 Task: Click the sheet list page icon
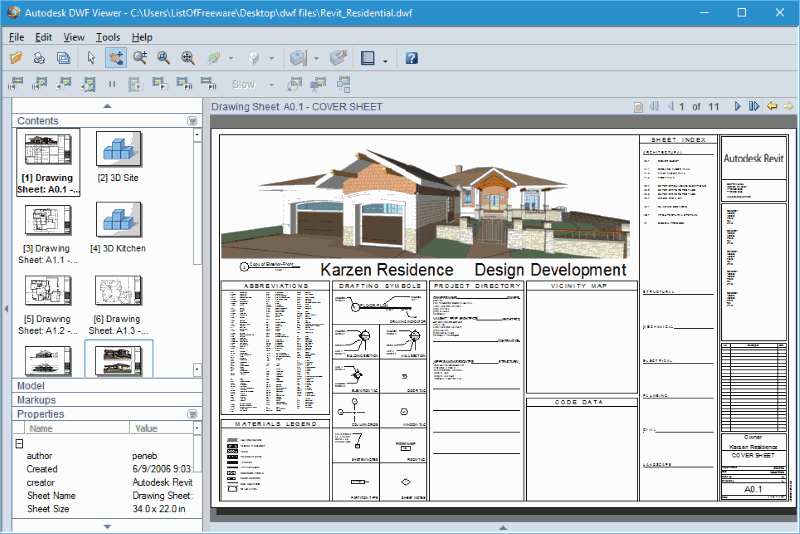tap(638, 107)
